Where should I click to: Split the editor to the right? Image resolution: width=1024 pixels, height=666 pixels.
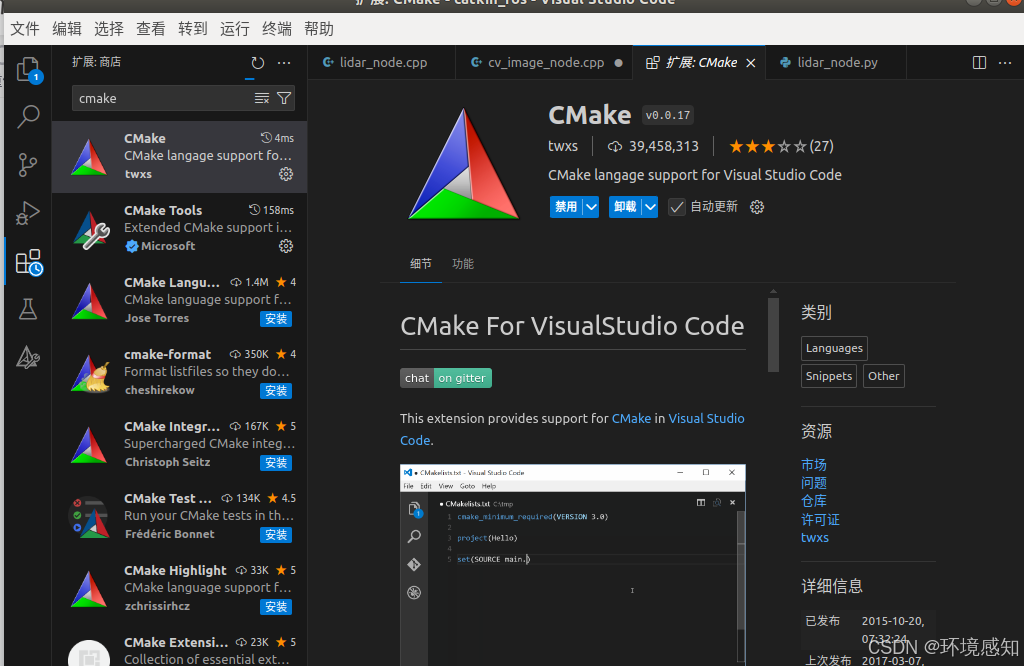point(979,63)
